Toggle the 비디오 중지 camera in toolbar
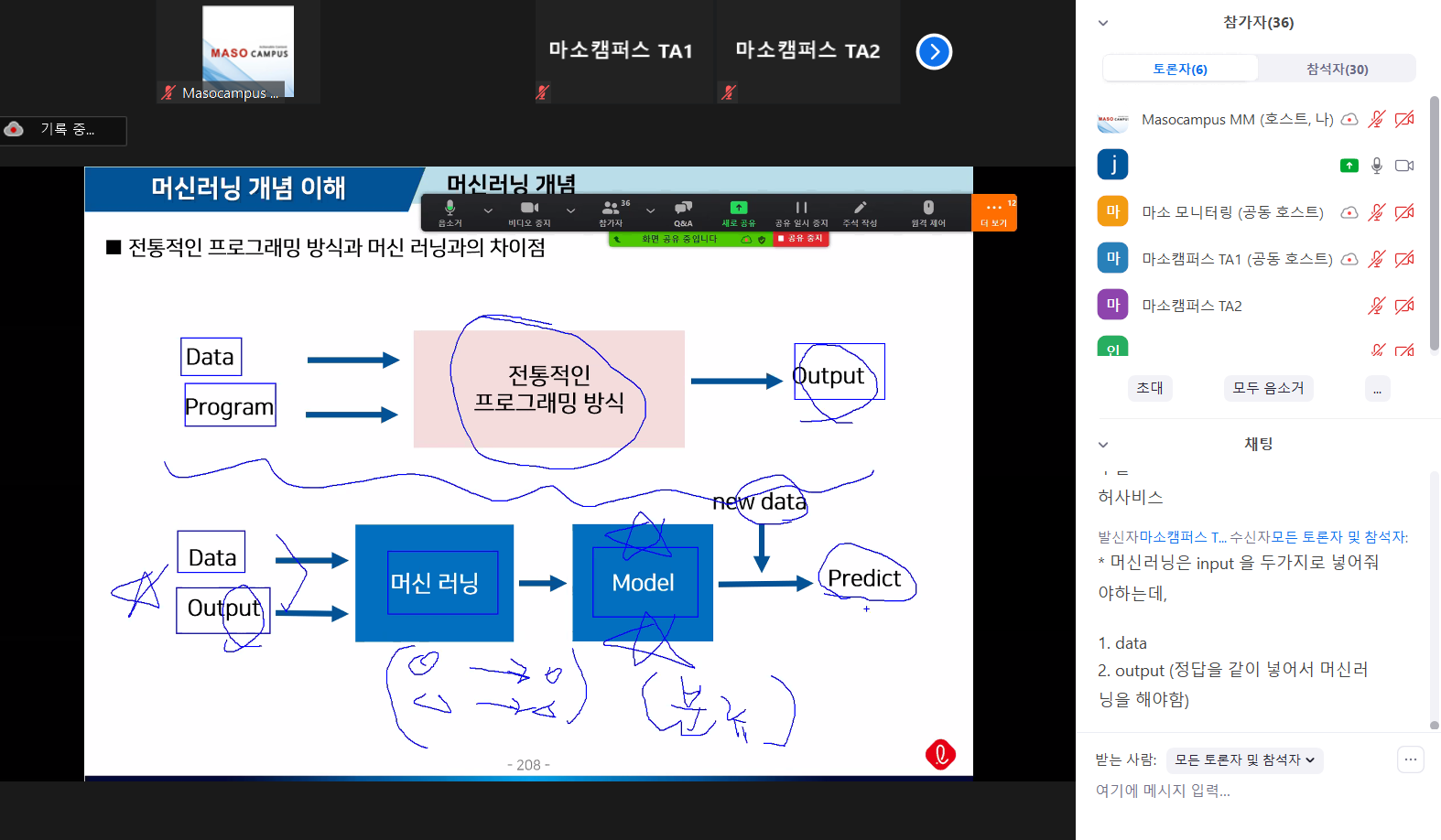 coord(529,212)
